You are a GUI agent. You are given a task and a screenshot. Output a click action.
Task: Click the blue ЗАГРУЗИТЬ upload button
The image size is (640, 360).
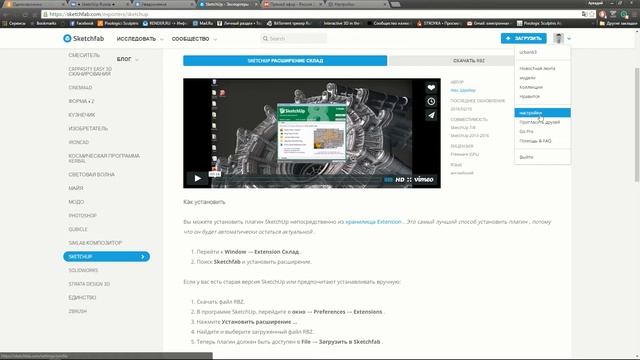[524, 38]
